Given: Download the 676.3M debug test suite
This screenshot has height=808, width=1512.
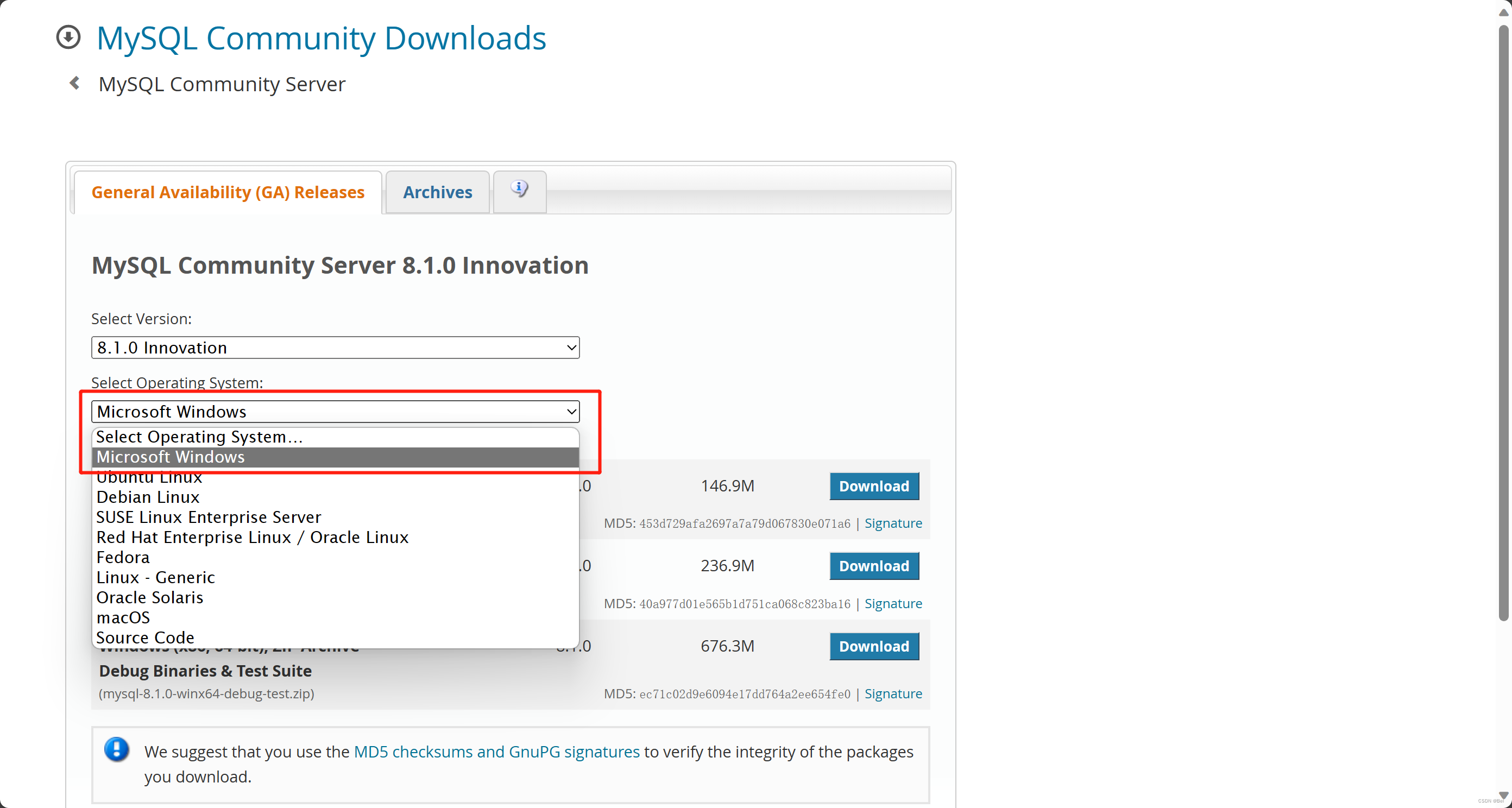Looking at the screenshot, I should 873,646.
